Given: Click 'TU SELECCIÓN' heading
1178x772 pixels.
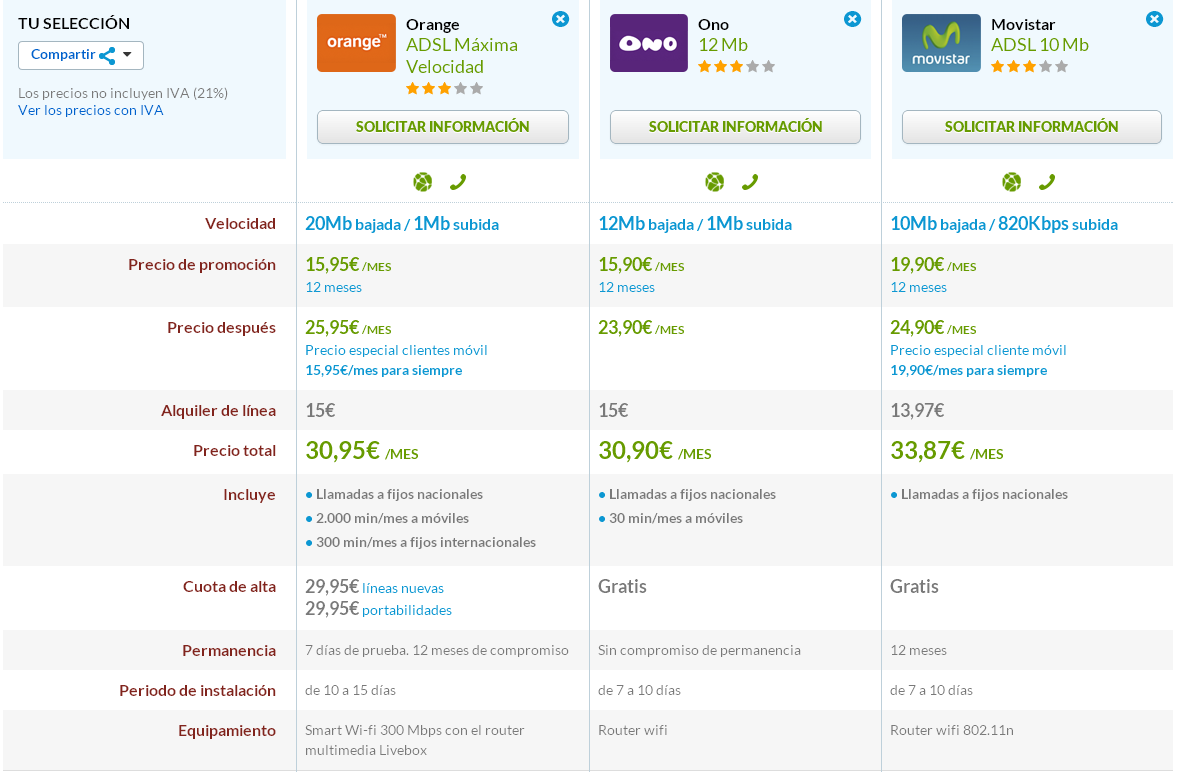Looking at the screenshot, I should coord(74,23).
